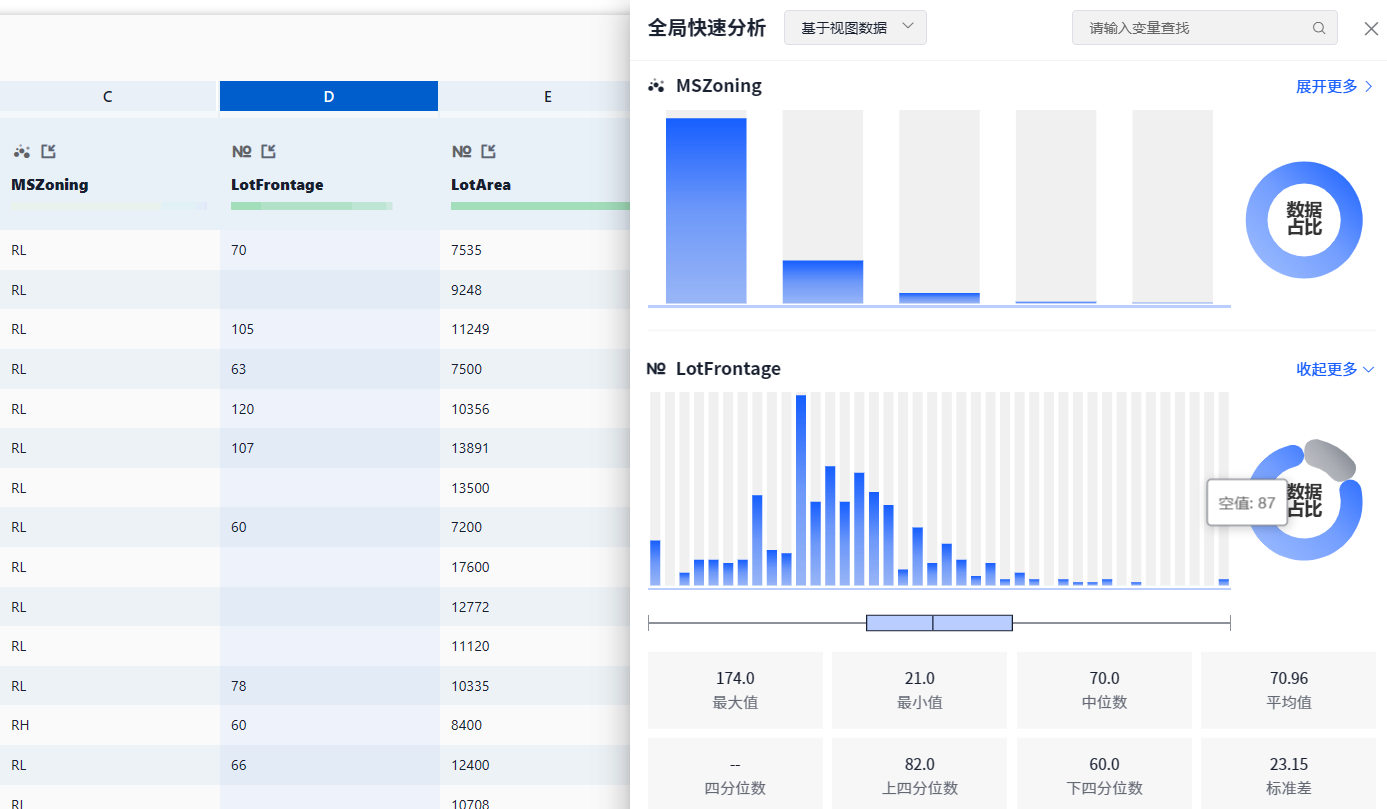Screen dimensions: 1387x809
Task: Click the import icon beside MSZoning column type
Action: click(x=49, y=152)
